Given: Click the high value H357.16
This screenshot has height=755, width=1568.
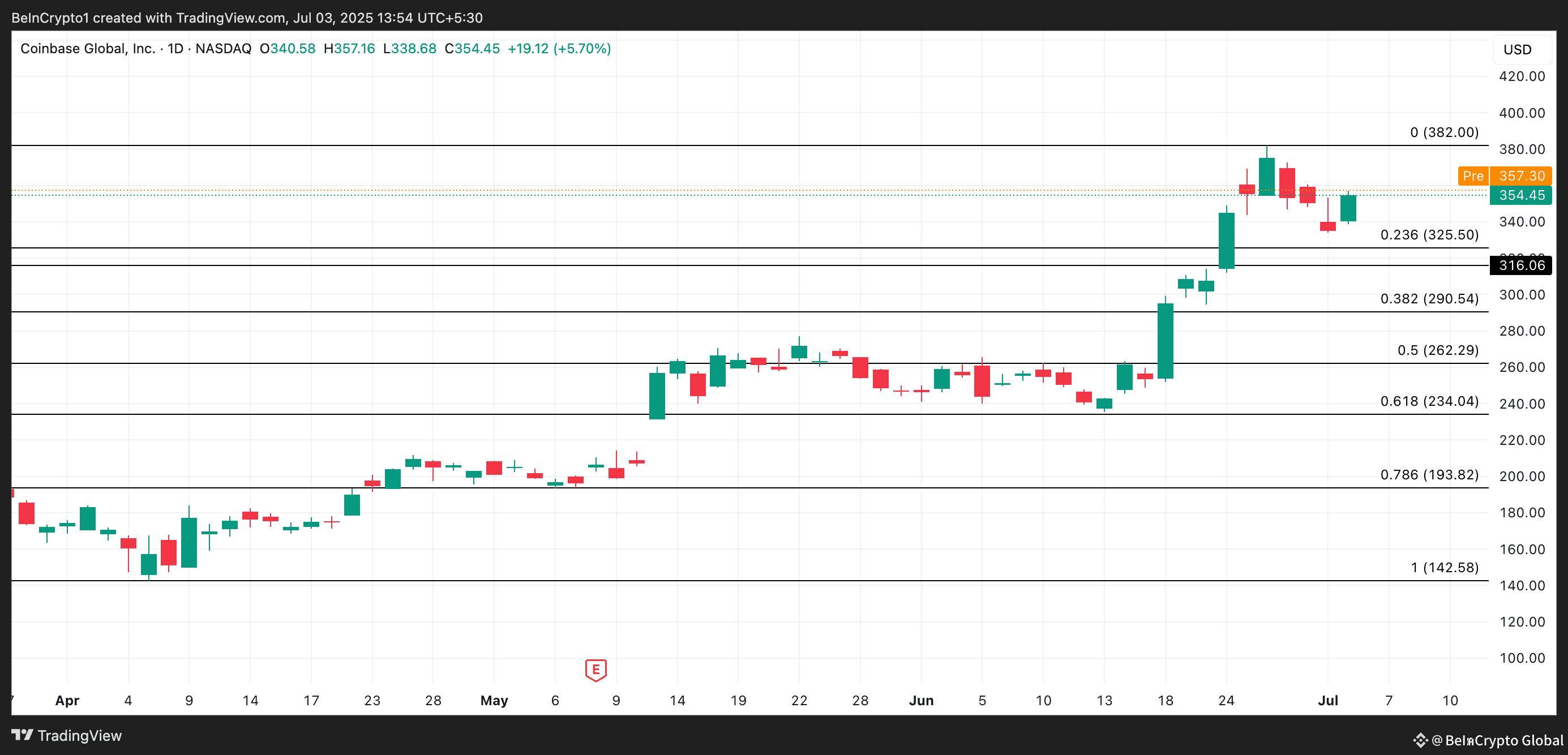Looking at the screenshot, I should click(349, 49).
